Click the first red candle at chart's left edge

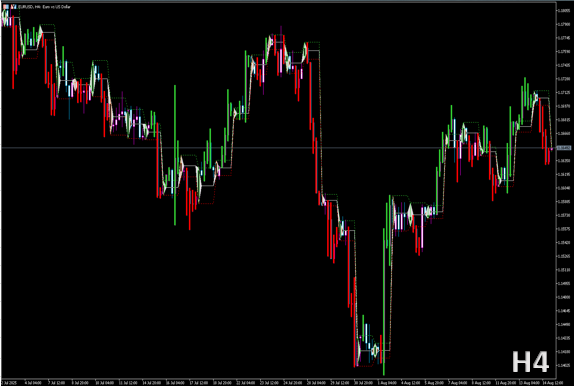[x=13, y=51]
